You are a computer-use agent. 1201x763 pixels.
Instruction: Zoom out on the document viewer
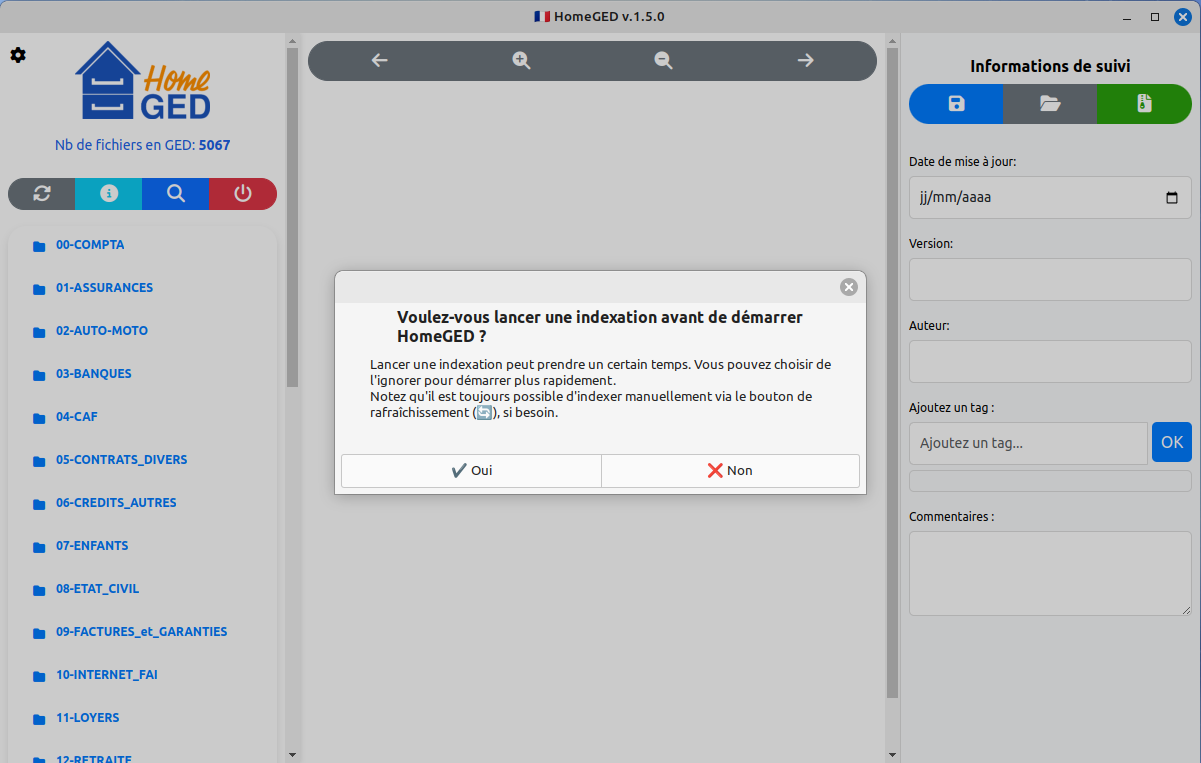[x=663, y=60]
